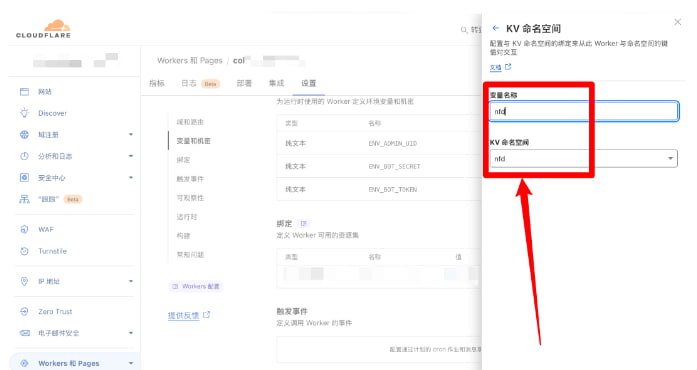Open 可观察性 in settings submenu
The height and width of the screenshot is (370, 697).
pos(190,198)
